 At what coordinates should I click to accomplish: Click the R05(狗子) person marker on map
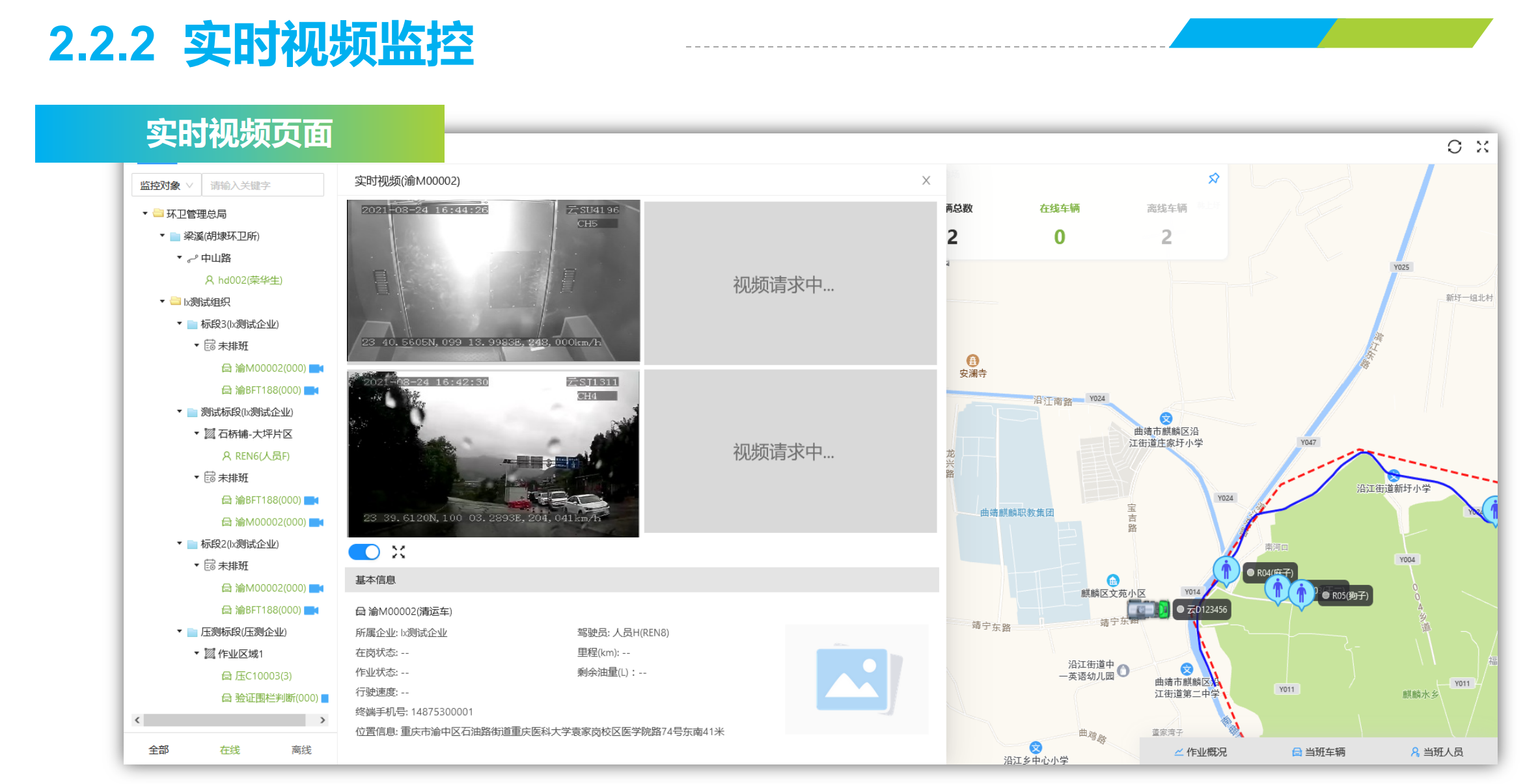(1301, 593)
